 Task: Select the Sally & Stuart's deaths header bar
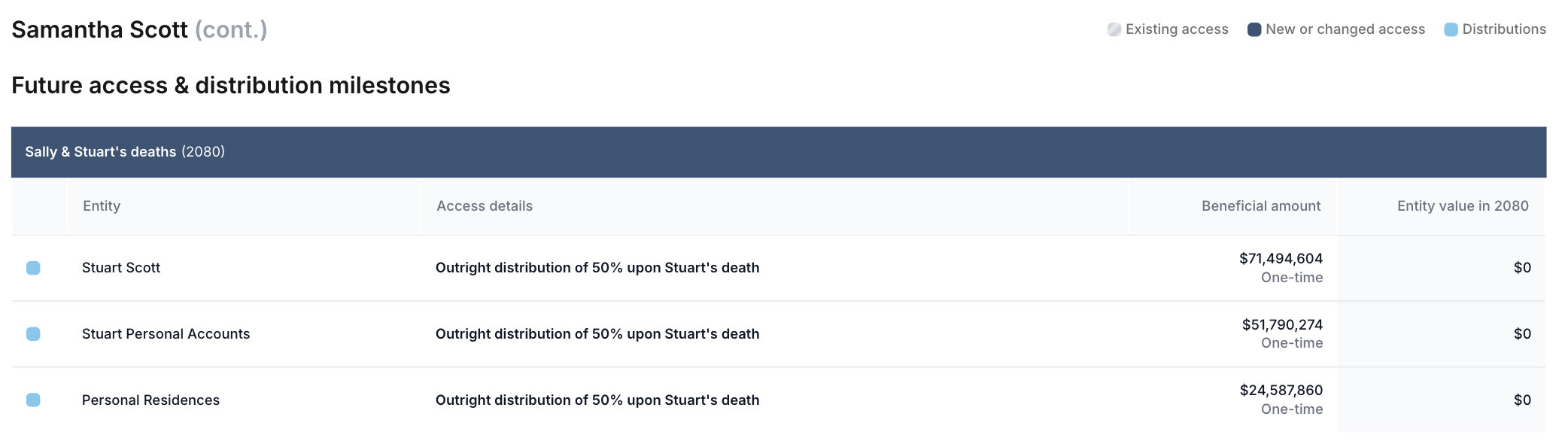(x=779, y=152)
